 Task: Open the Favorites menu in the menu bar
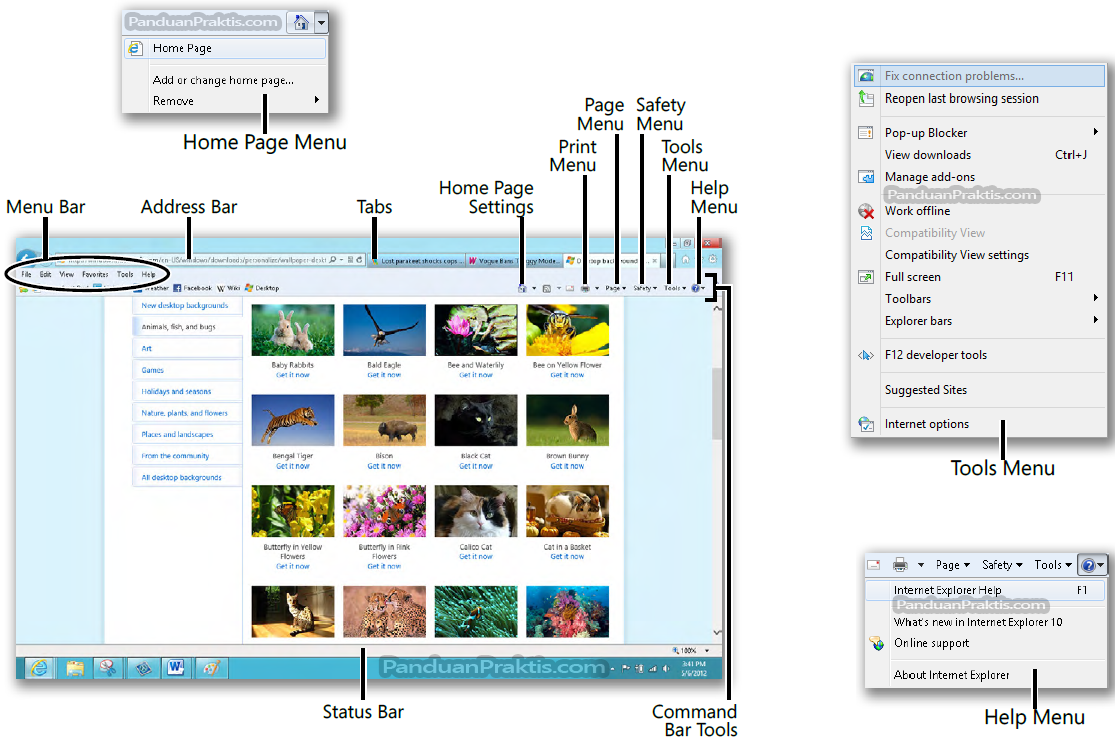(94, 273)
